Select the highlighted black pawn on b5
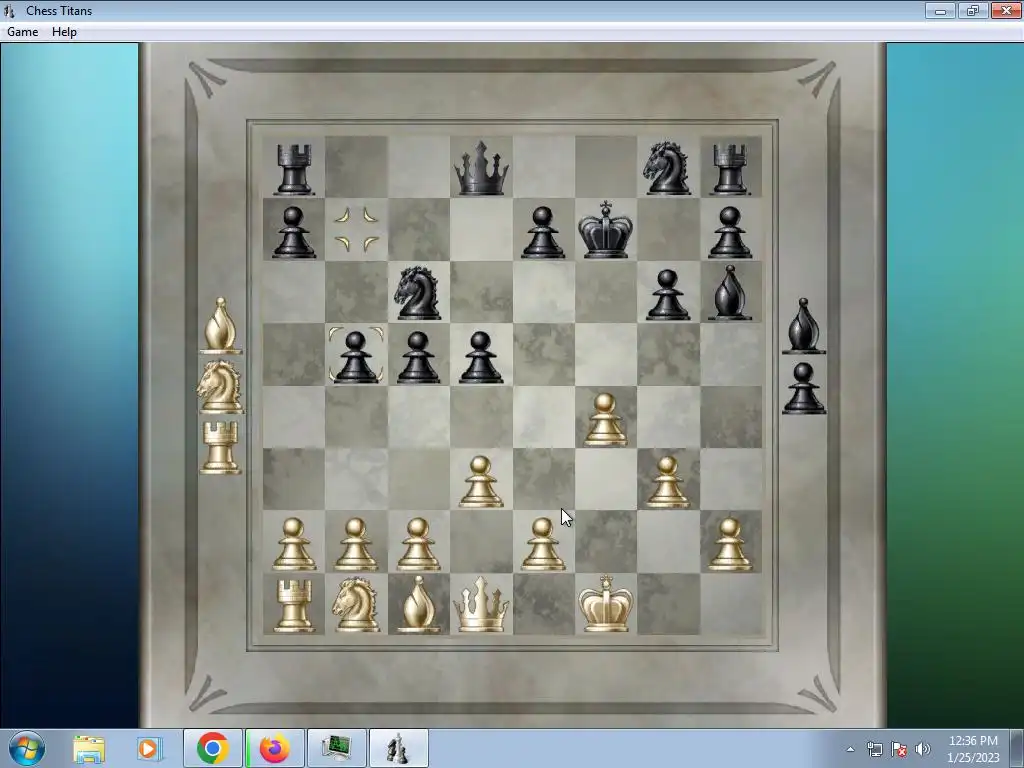 [356, 357]
